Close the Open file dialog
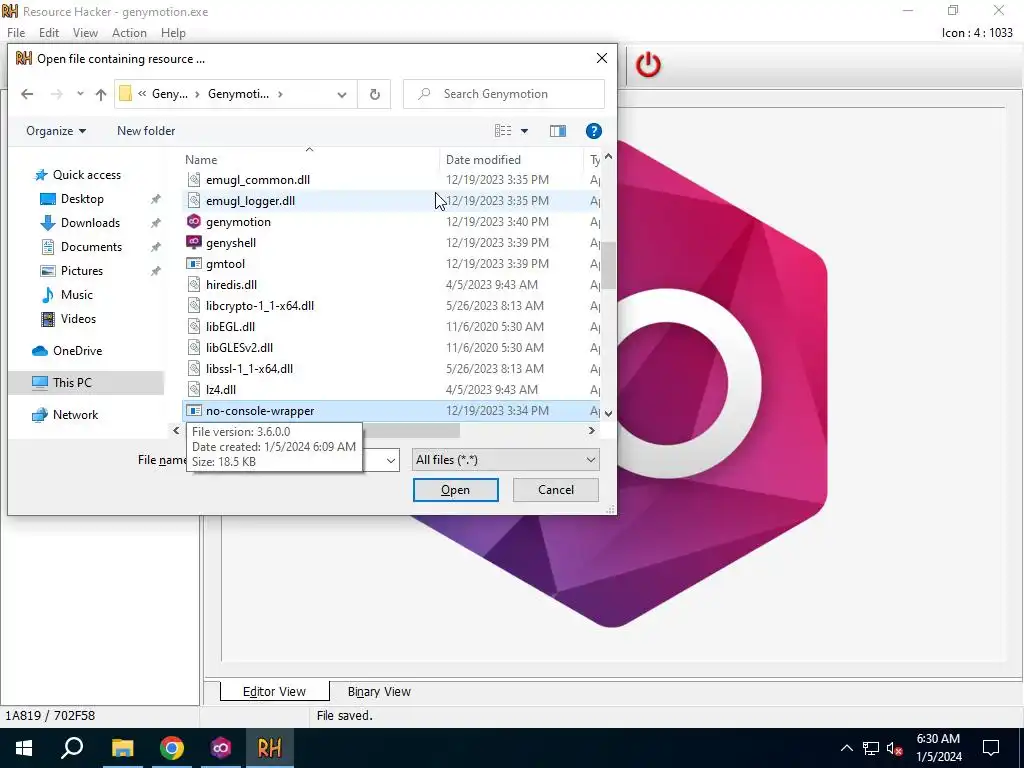Viewport: 1024px width, 768px height. pyautogui.click(x=601, y=59)
